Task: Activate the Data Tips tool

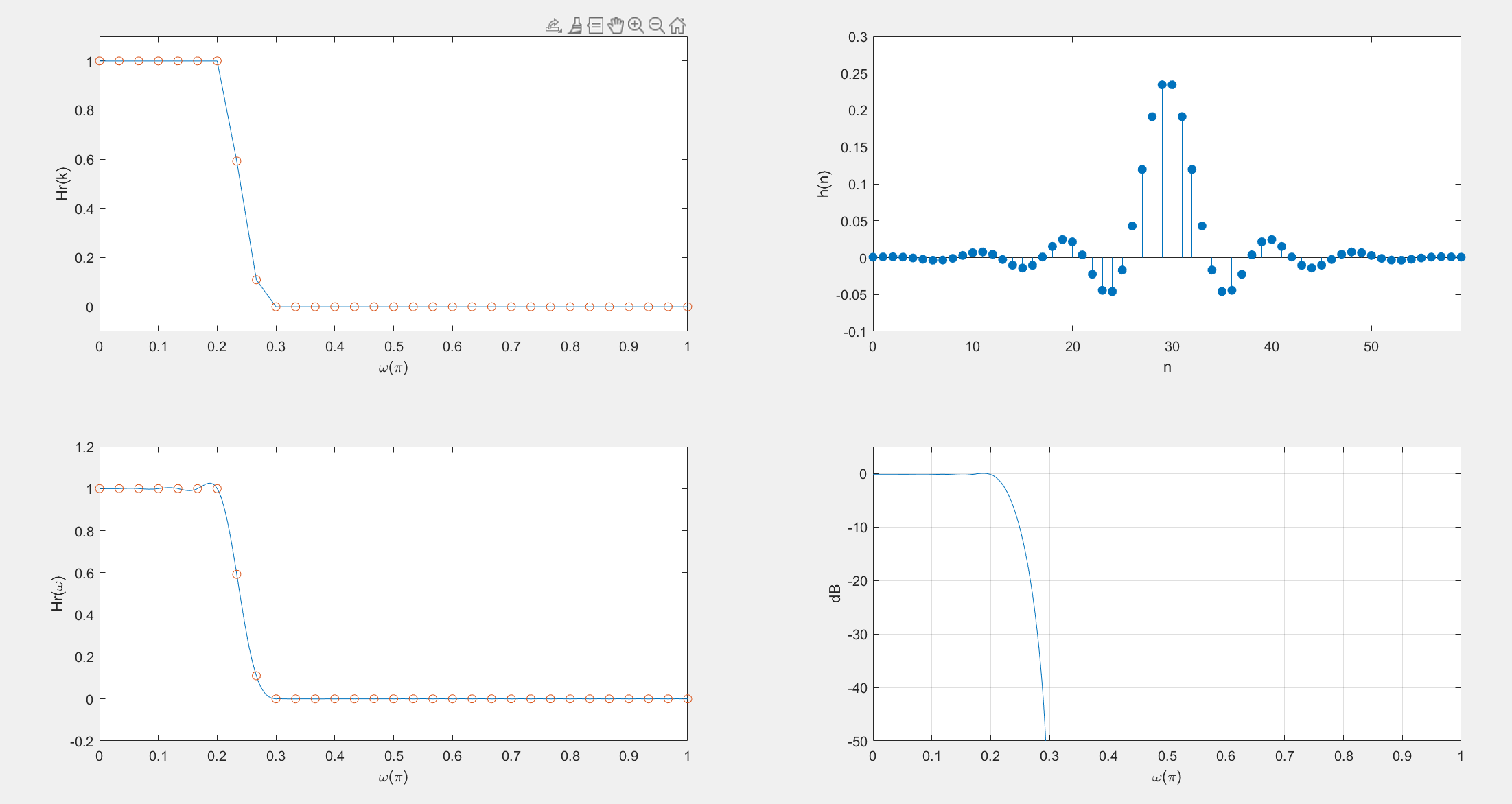Action: tap(595, 26)
